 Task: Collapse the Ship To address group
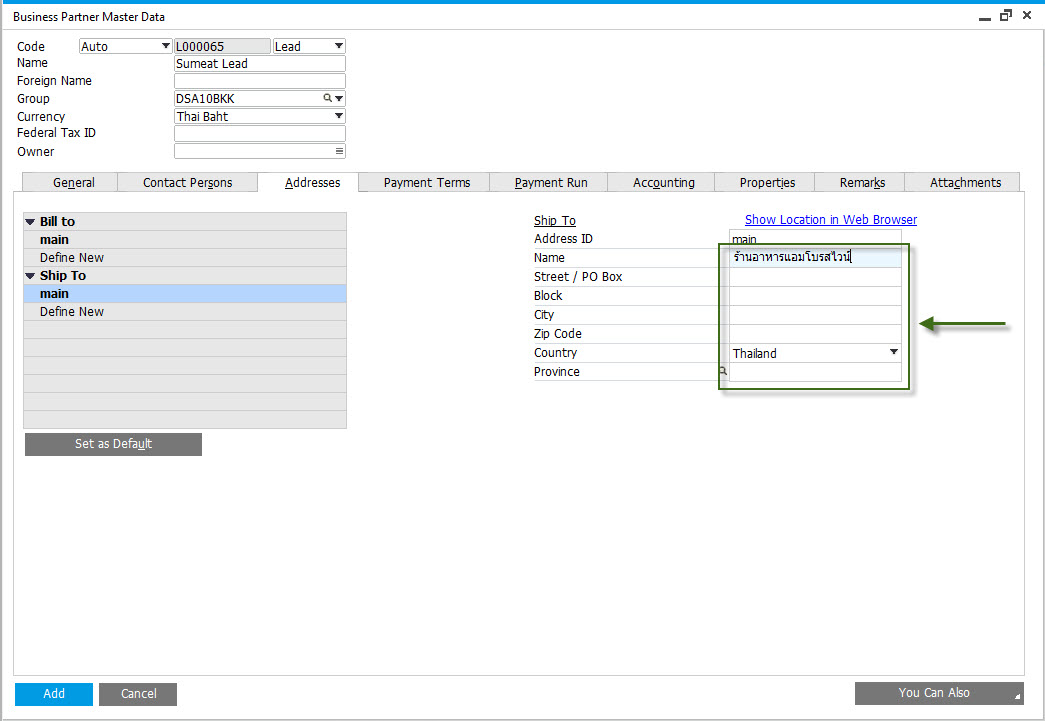pos(30,276)
